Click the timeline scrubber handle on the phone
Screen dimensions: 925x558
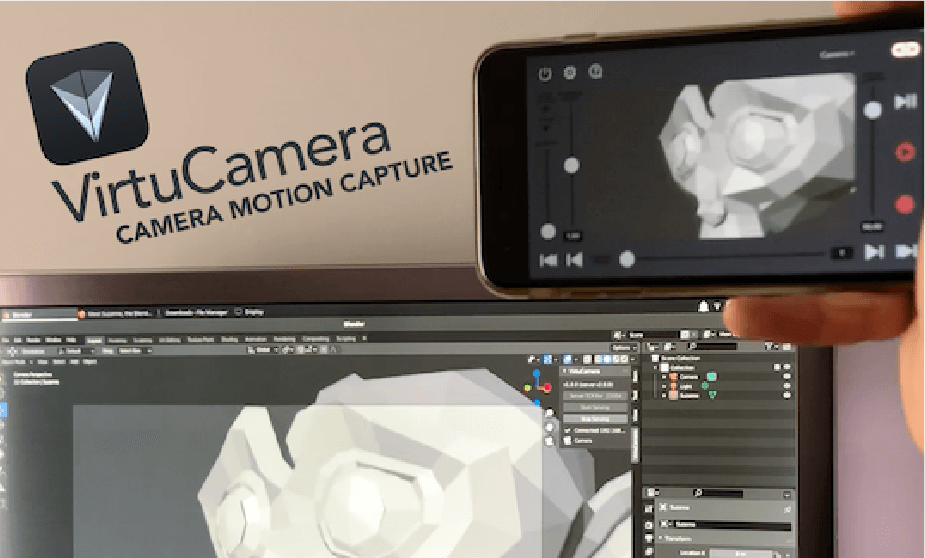627,259
